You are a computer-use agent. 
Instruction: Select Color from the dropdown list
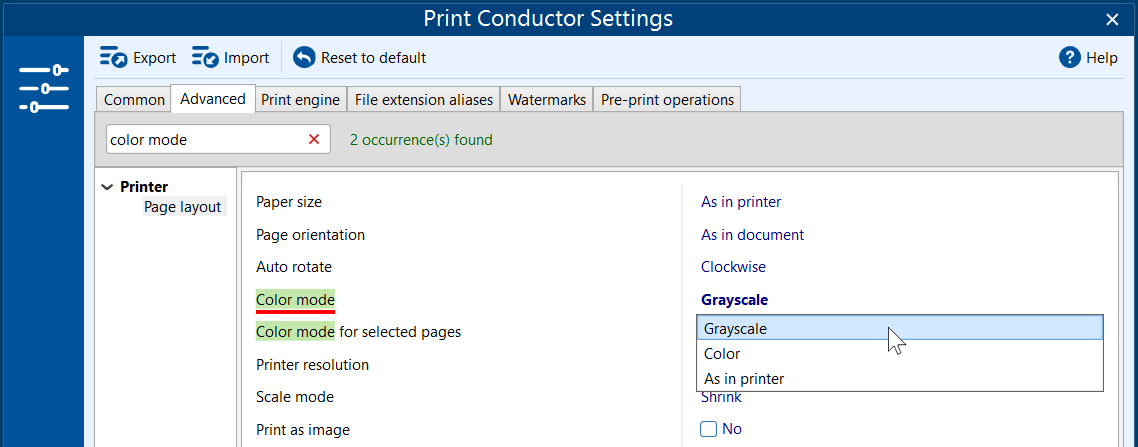(722, 354)
